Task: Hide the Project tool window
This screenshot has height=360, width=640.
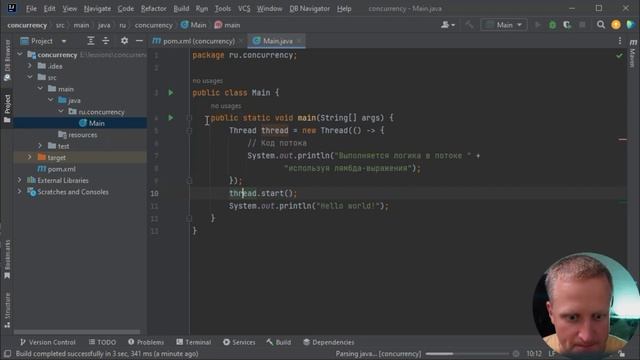Action: tap(139, 41)
